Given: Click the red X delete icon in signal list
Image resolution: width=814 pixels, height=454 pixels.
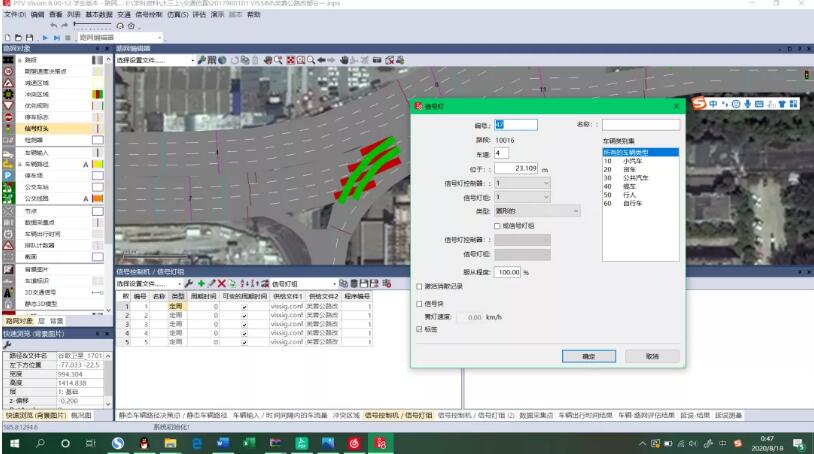Looking at the screenshot, I should tap(222, 283).
